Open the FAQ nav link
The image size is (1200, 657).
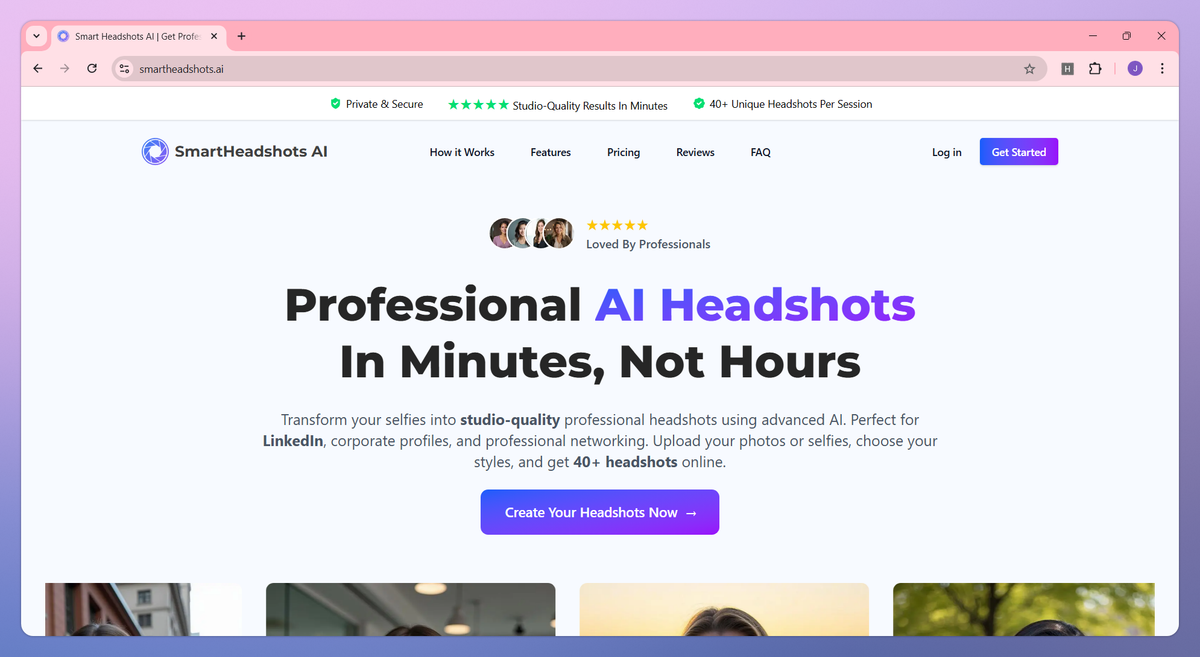tap(761, 152)
